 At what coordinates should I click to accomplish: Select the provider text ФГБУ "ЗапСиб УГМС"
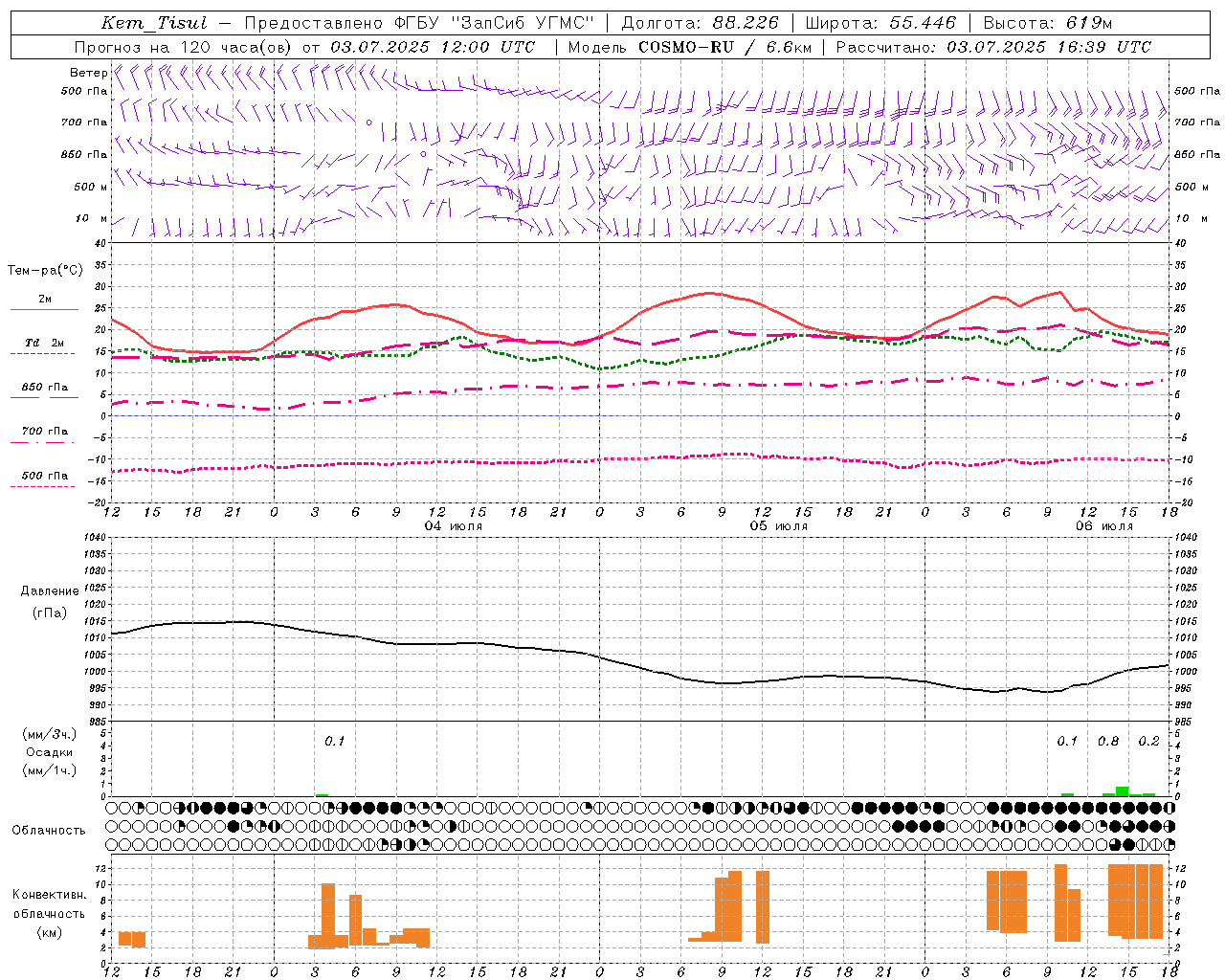click(x=493, y=23)
